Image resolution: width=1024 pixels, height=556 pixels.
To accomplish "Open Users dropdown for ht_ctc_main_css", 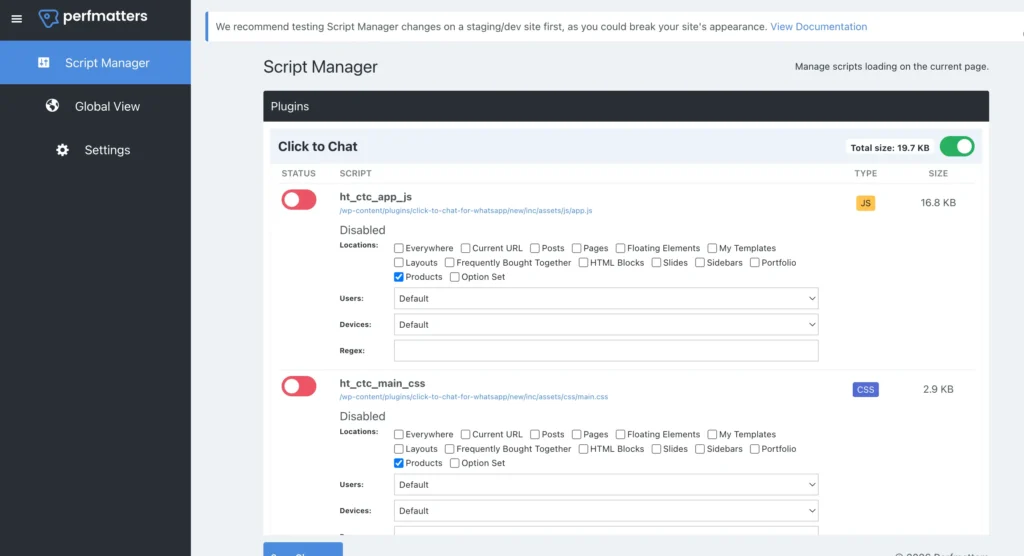I will 606,485.
